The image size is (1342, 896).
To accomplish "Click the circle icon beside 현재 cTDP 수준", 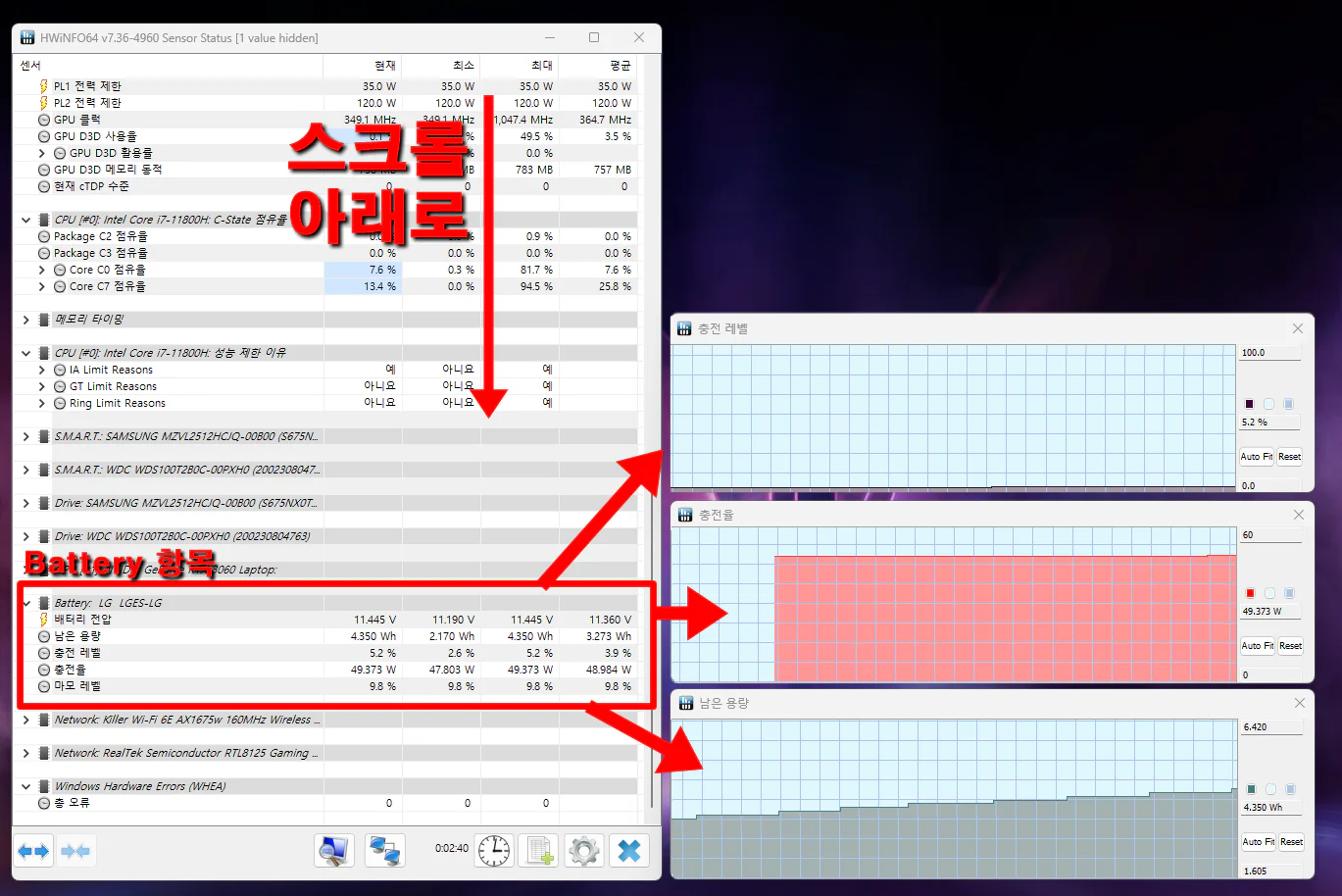I will [44, 186].
